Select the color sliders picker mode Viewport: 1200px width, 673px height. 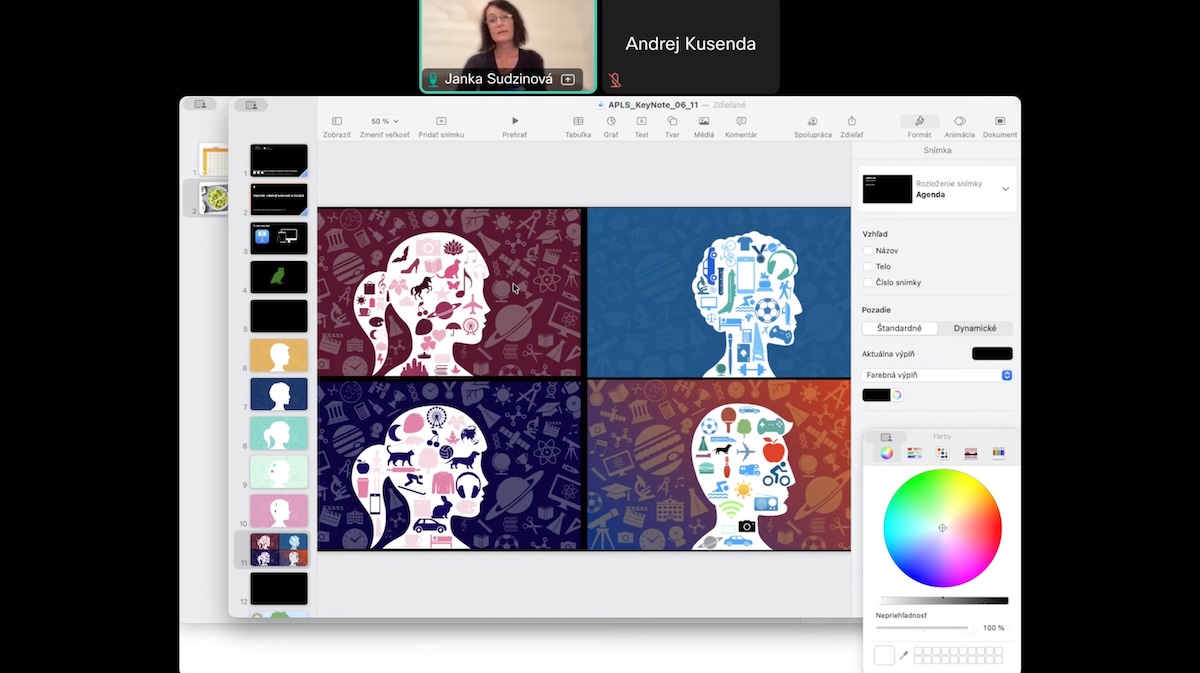coord(914,453)
